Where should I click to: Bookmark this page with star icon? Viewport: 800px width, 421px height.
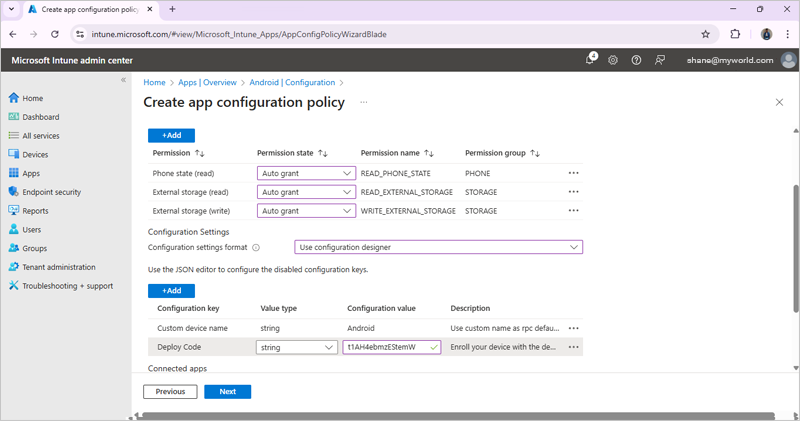point(706,34)
